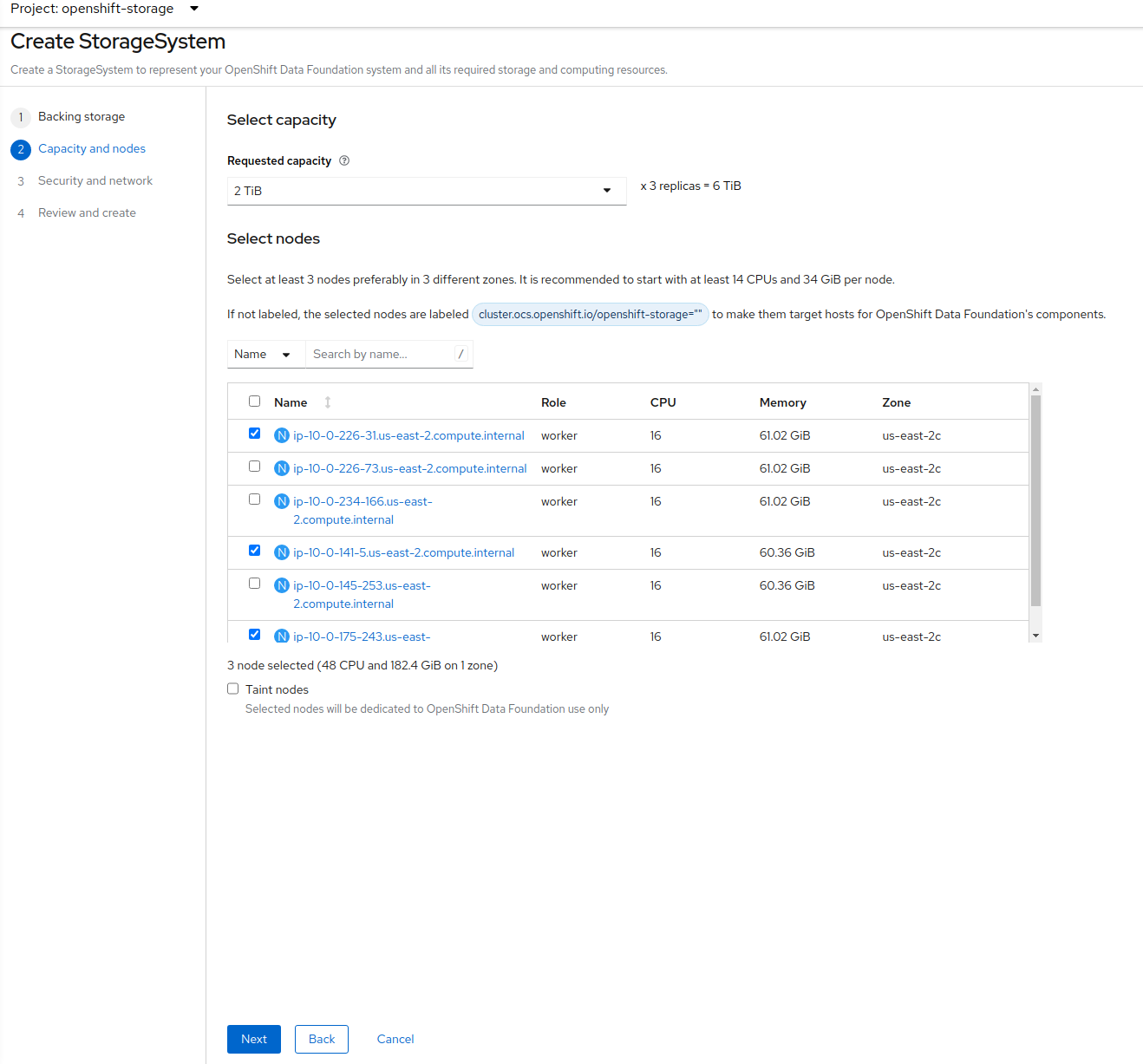Uncheck node ip-10-0-226-31 checkbox
The width and height of the screenshot is (1143, 1064).
(x=254, y=433)
